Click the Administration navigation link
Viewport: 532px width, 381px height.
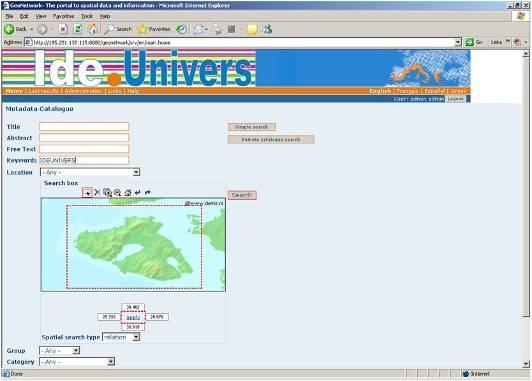pyautogui.click(x=83, y=91)
